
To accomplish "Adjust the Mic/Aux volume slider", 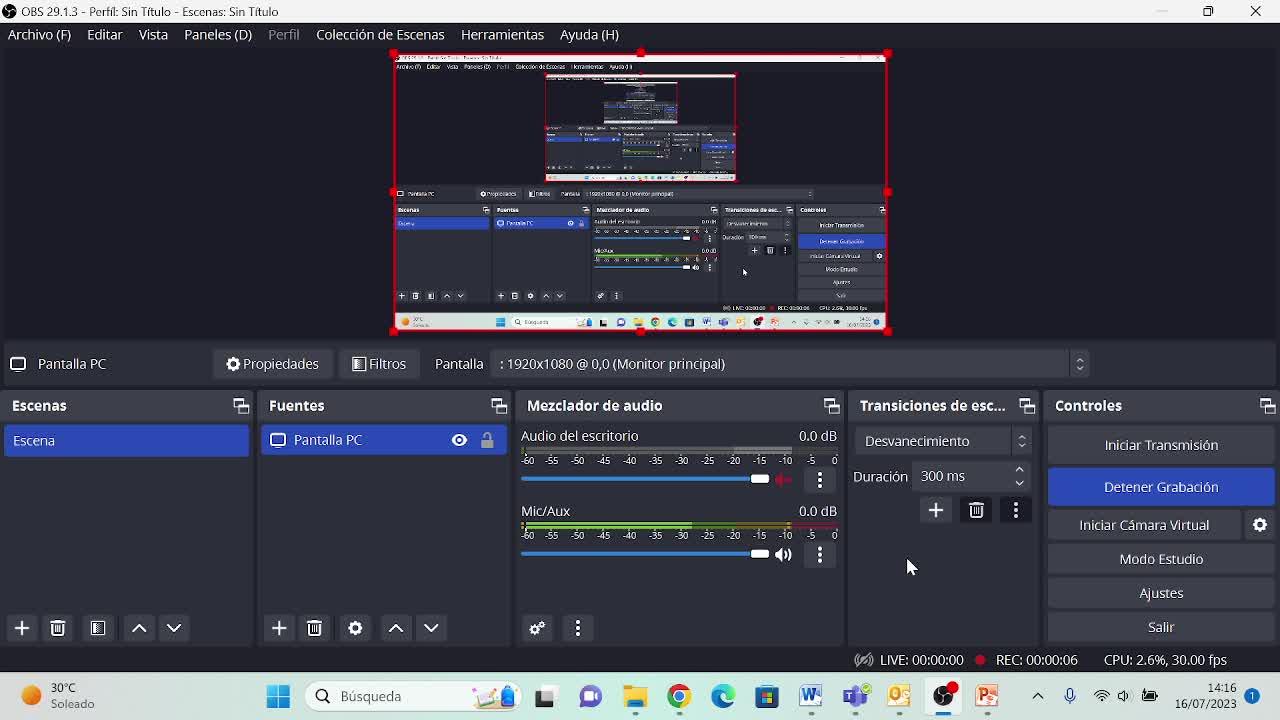I will (x=645, y=554).
